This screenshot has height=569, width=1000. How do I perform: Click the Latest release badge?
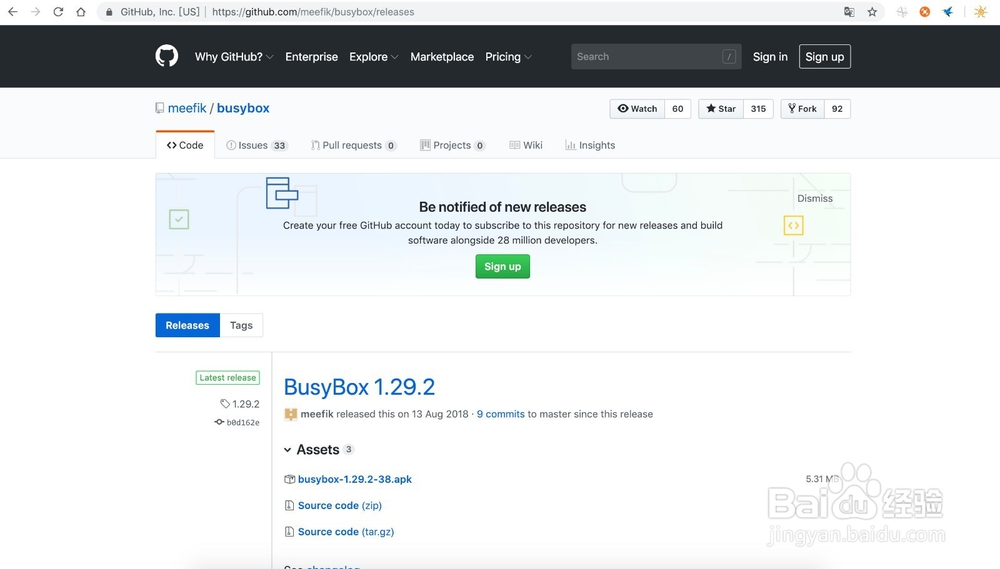228,378
